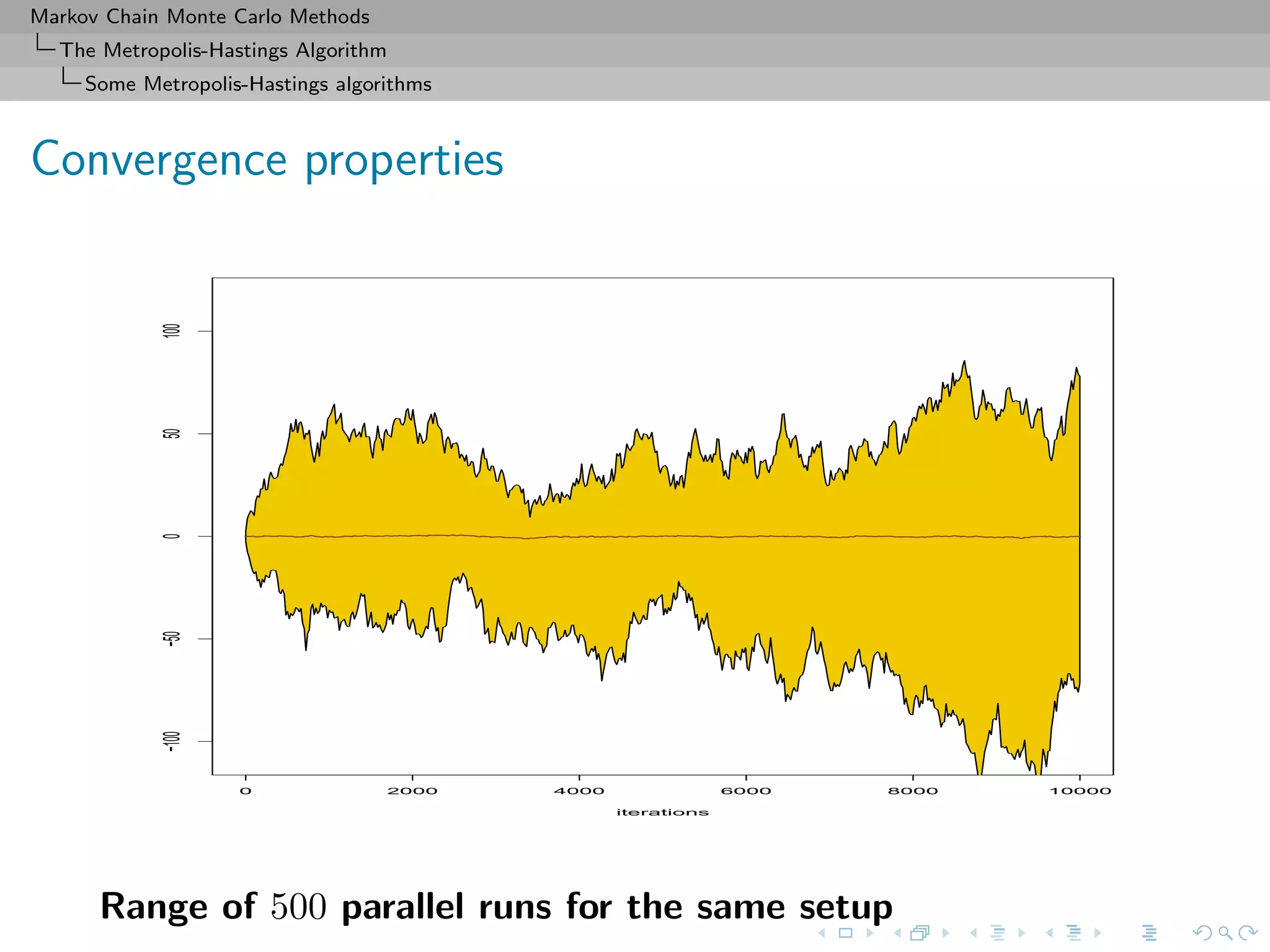This screenshot has width=1270, height=952.
Task: Click the next slide arrow
Action: click(869, 933)
